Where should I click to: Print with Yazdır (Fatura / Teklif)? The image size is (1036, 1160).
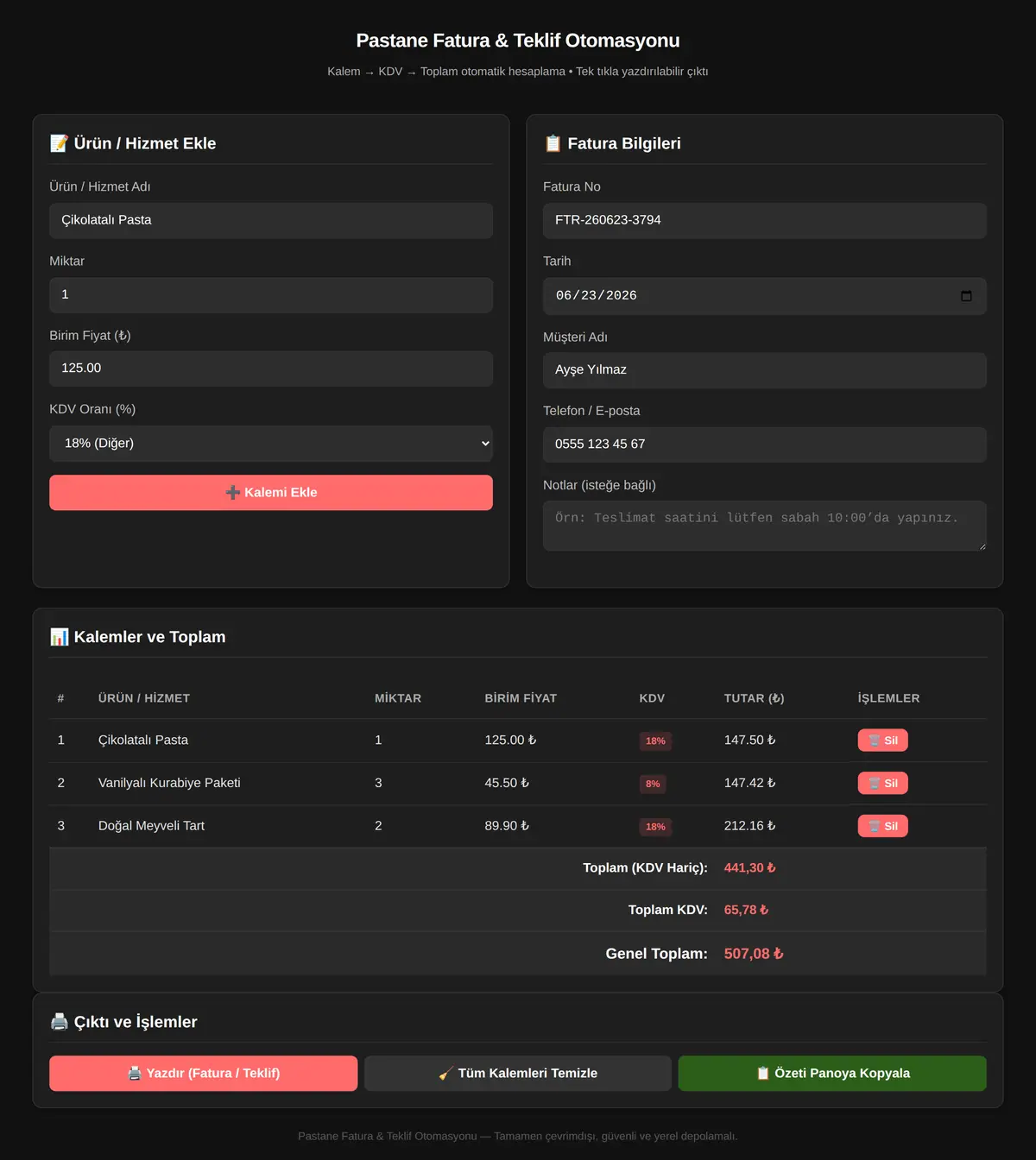[x=203, y=1074]
